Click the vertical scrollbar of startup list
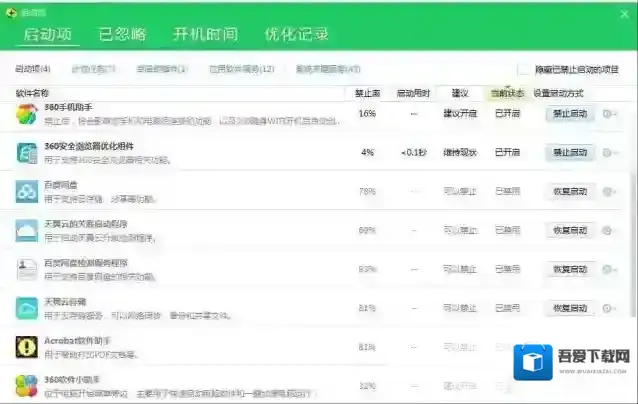 (x=633, y=244)
